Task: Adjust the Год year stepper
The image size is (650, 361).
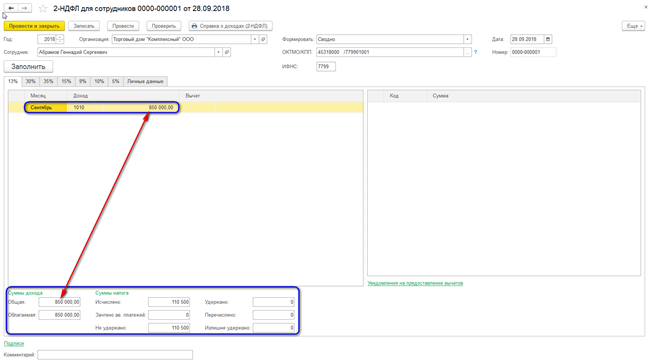Action: point(60,39)
